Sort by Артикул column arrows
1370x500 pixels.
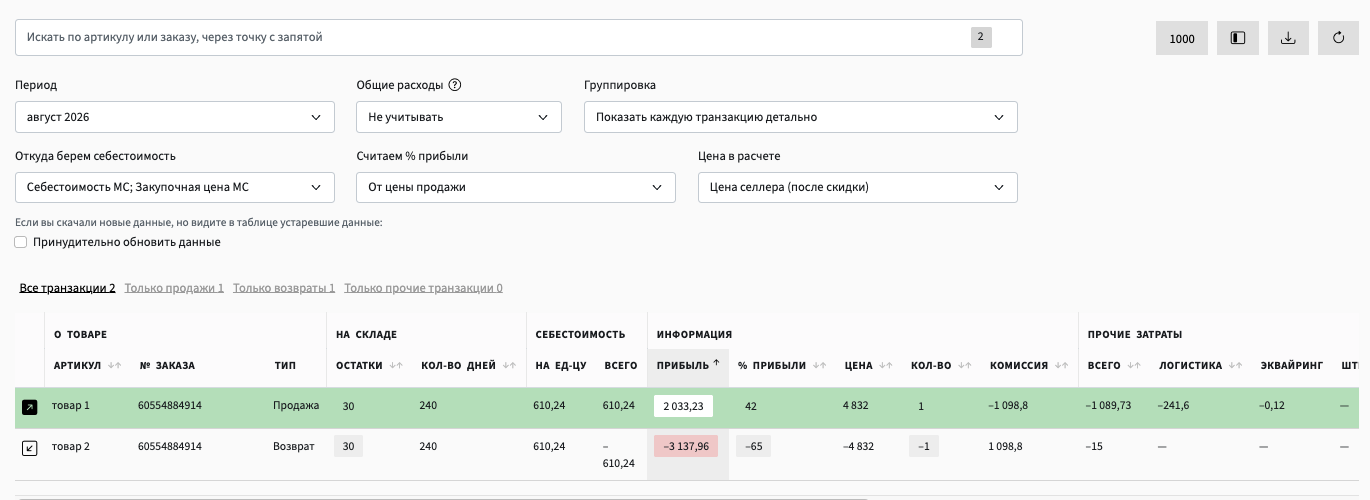(114, 366)
